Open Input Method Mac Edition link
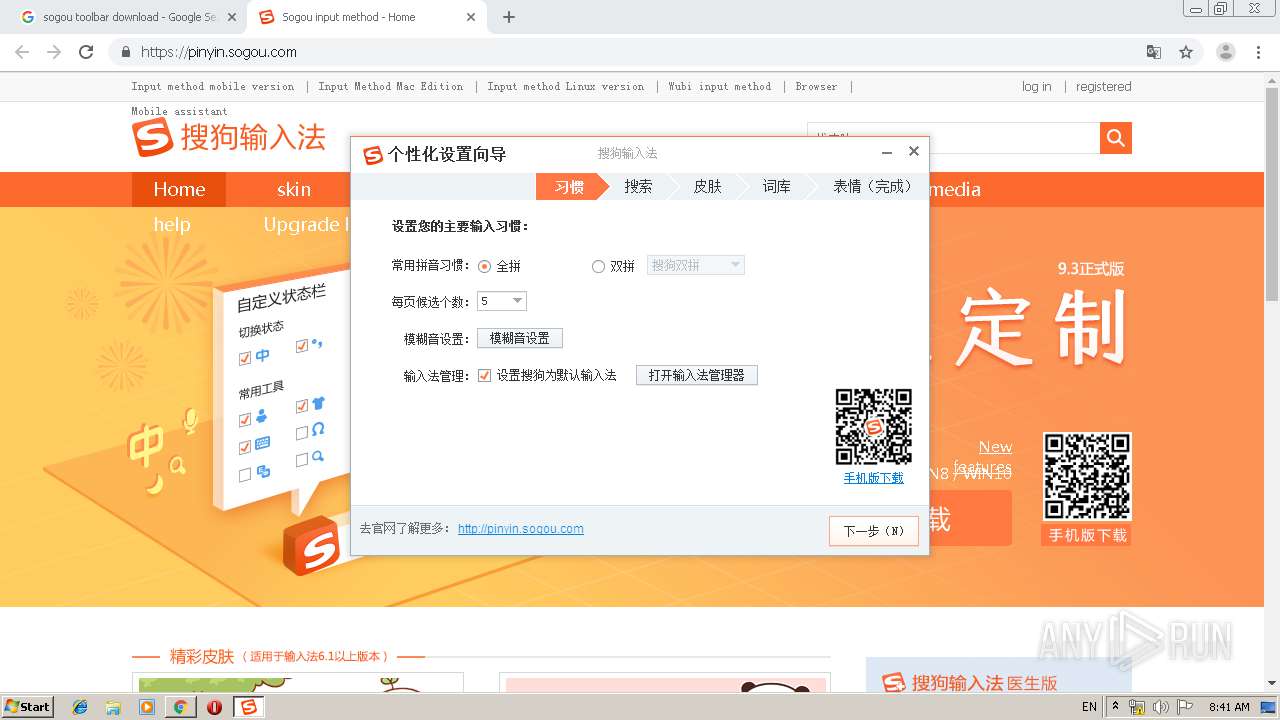The image size is (1280, 720). pos(391,86)
